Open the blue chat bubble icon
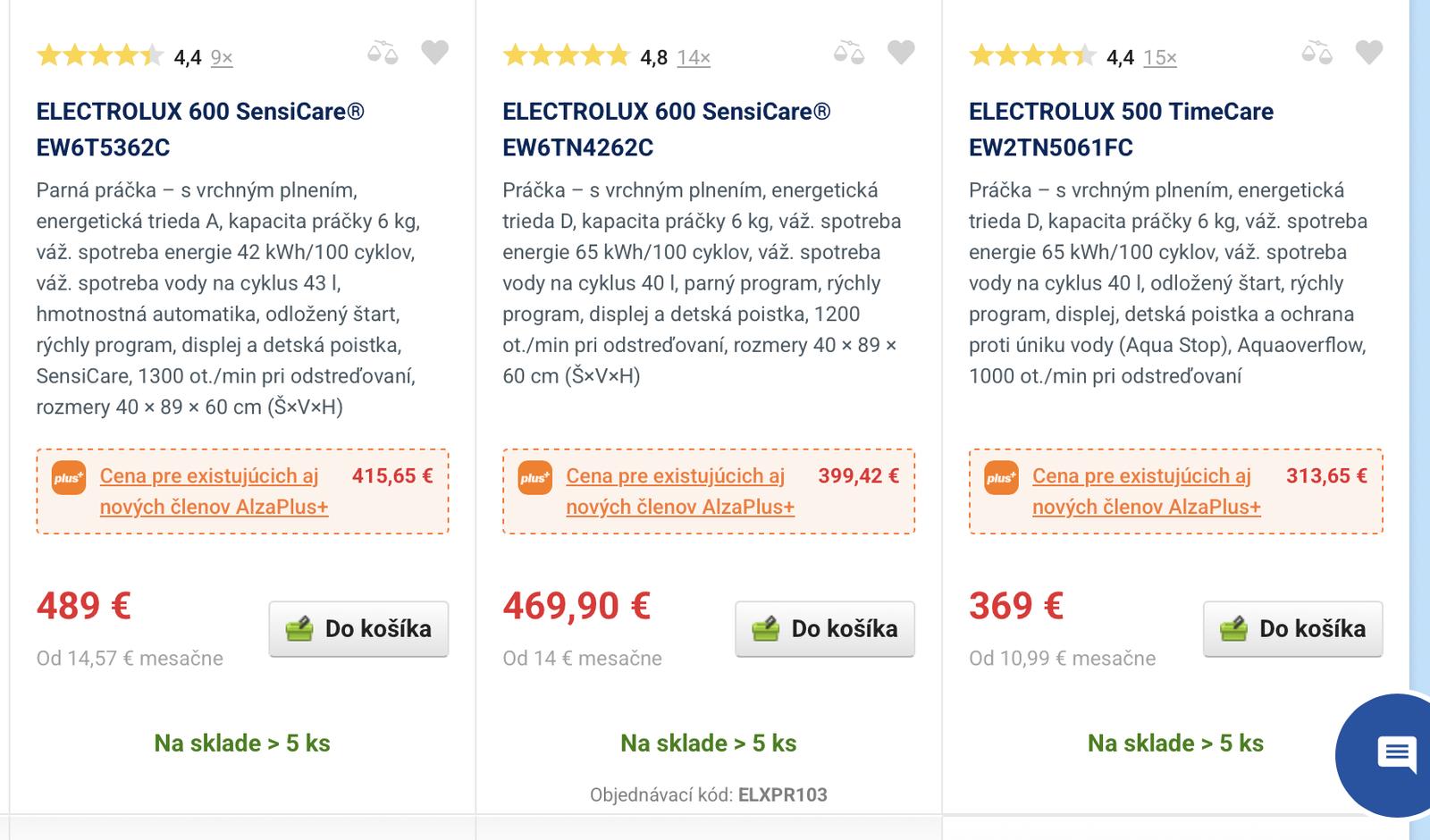This screenshot has width=1430, height=840. (1396, 753)
